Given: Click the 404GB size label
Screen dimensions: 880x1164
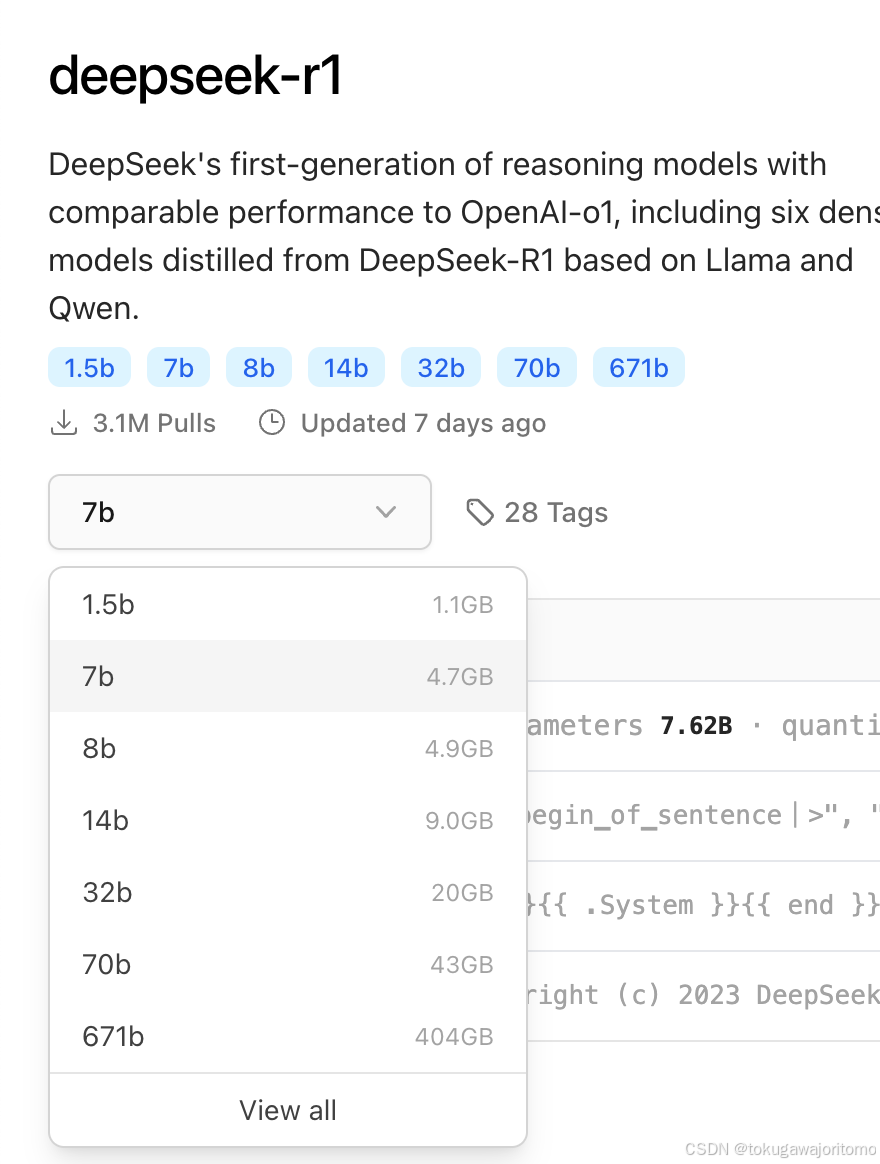Looking at the screenshot, I should [x=454, y=1037].
